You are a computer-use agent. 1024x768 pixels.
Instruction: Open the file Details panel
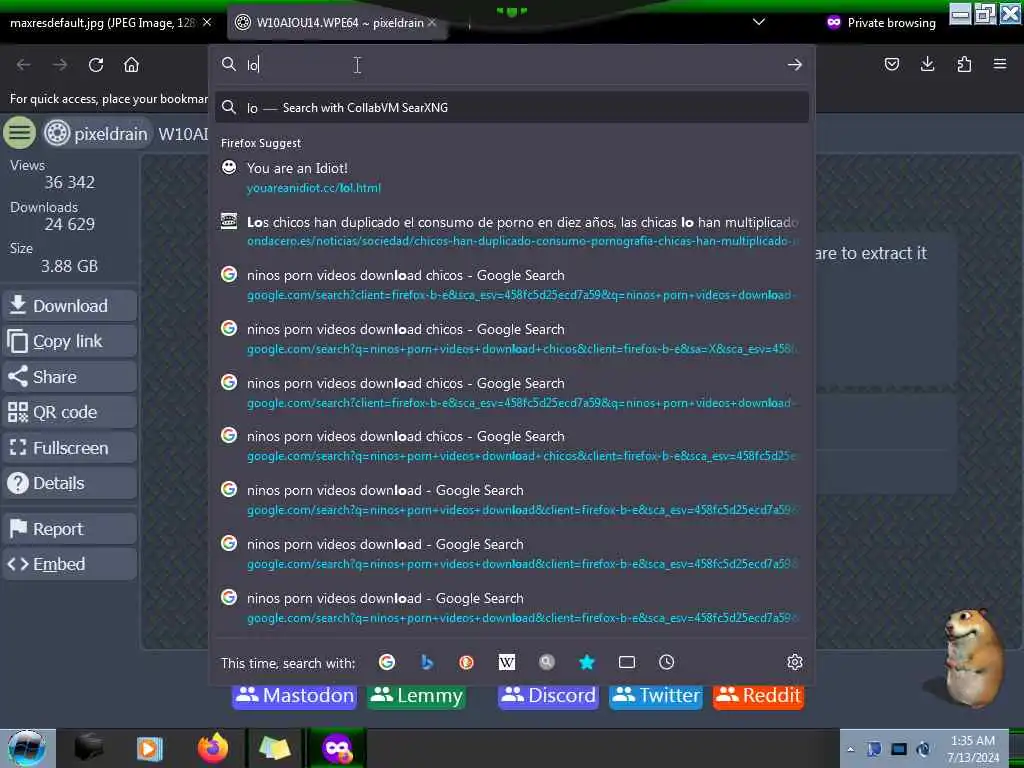point(69,483)
